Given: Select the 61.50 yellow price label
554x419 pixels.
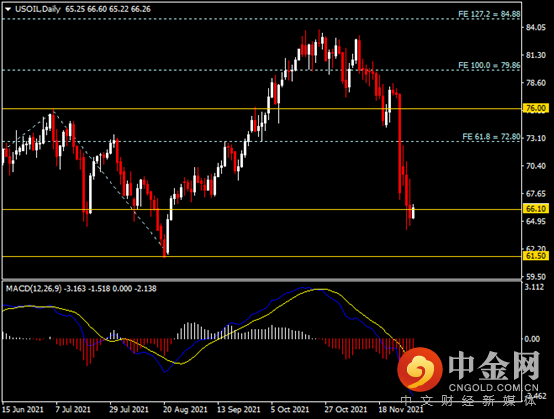Looking at the screenshot, I should click(536, 256).
